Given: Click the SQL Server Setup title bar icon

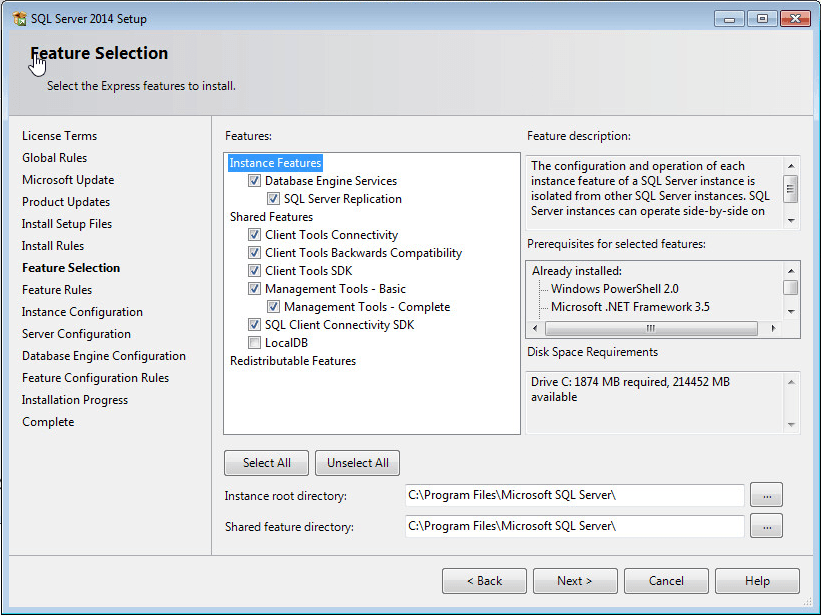Looking at the screenshot, I should coord(17,18).
